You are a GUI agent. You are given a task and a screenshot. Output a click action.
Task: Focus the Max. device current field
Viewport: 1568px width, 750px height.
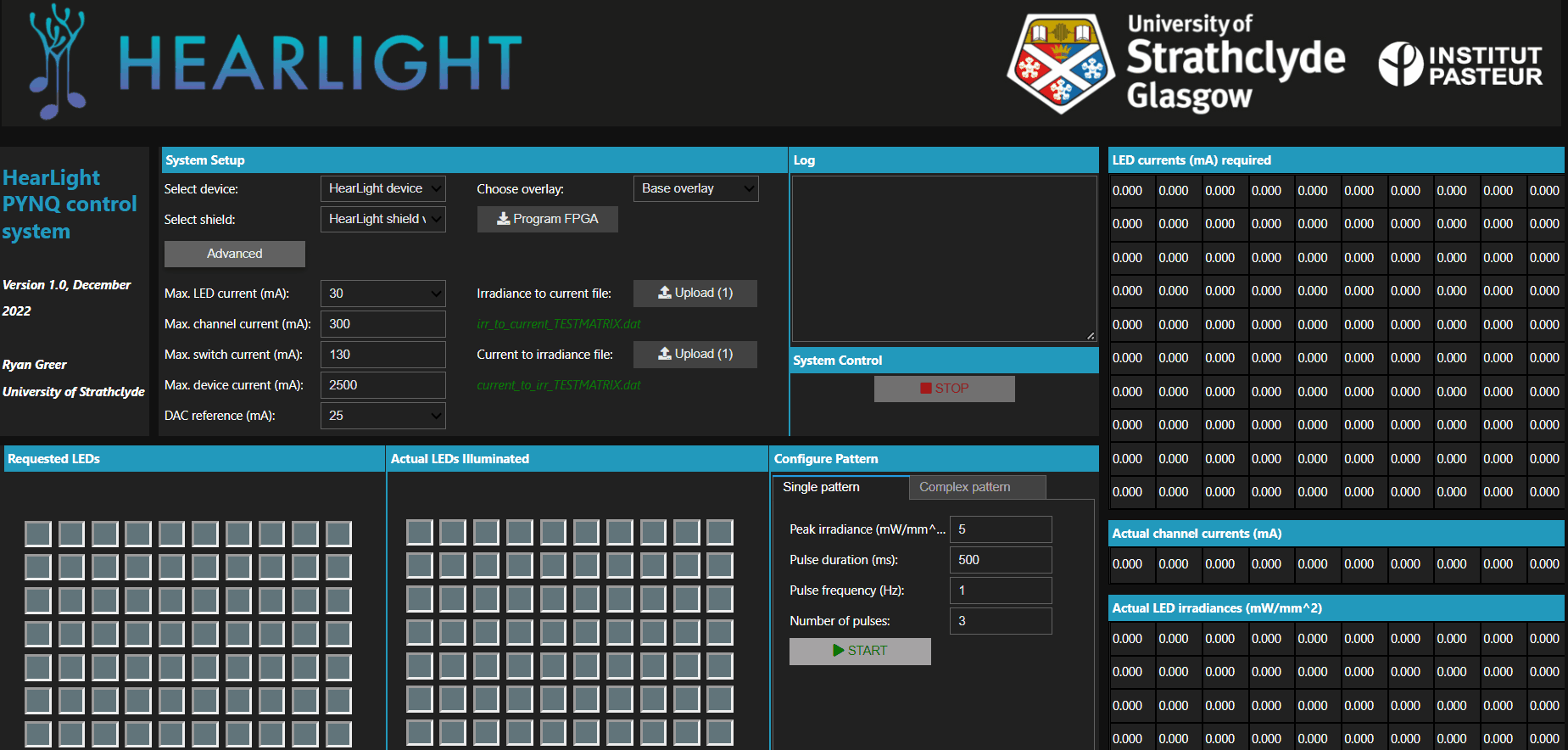point(383,385)
